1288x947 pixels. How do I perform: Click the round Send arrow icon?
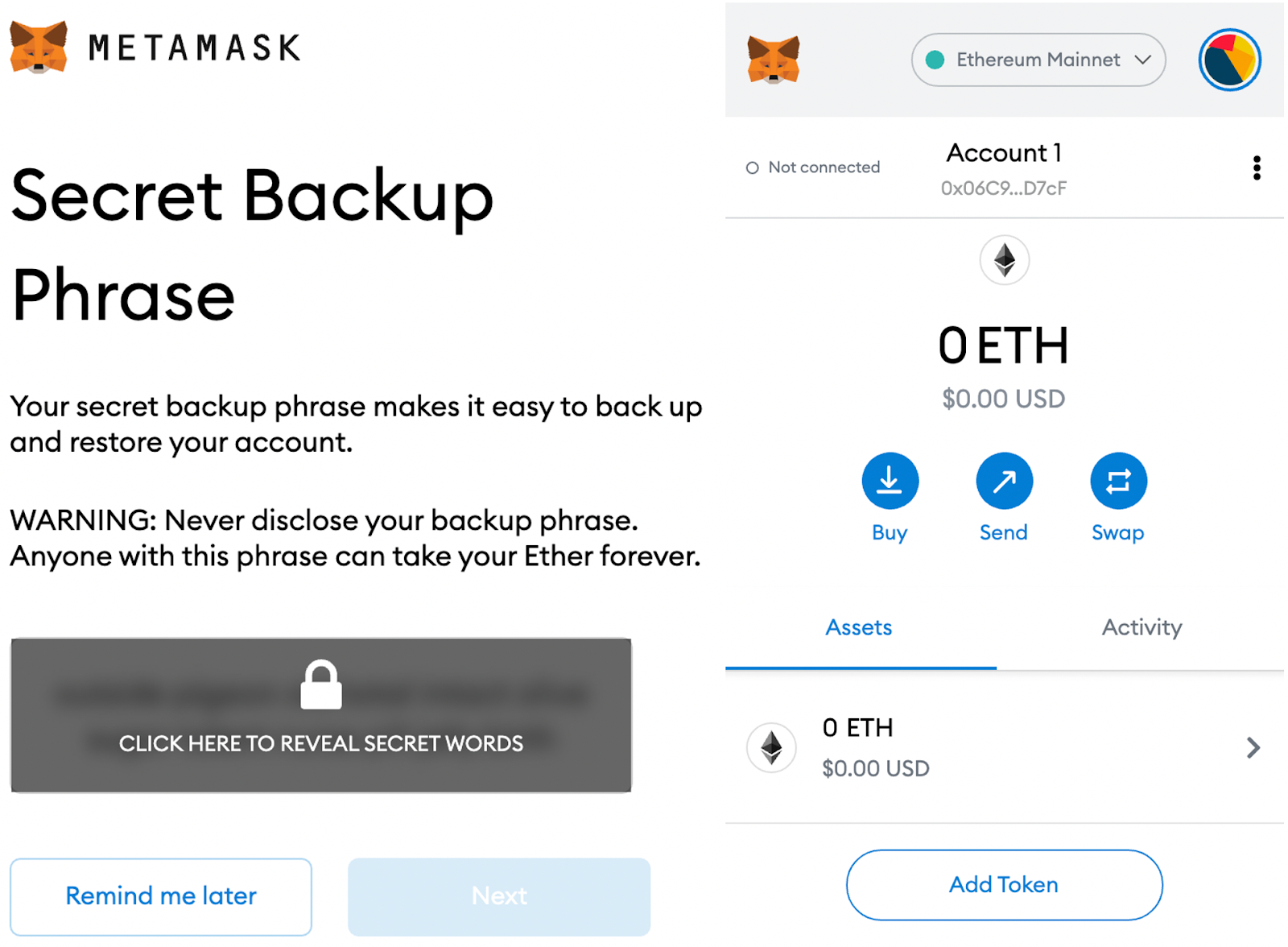coord(1004,482)
